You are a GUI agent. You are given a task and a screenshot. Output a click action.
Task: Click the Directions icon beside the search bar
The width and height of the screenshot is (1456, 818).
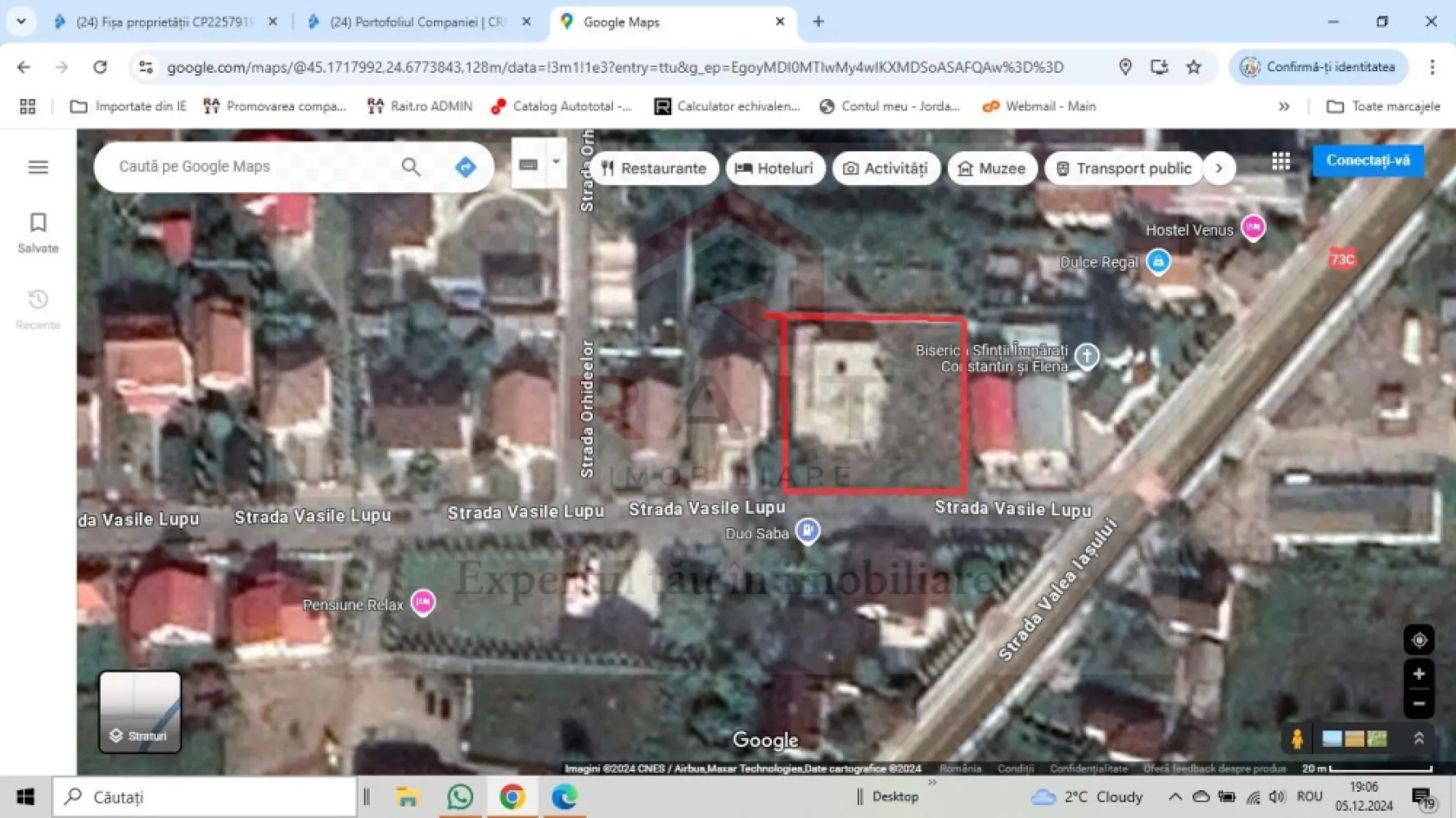(x=465, y=166)
